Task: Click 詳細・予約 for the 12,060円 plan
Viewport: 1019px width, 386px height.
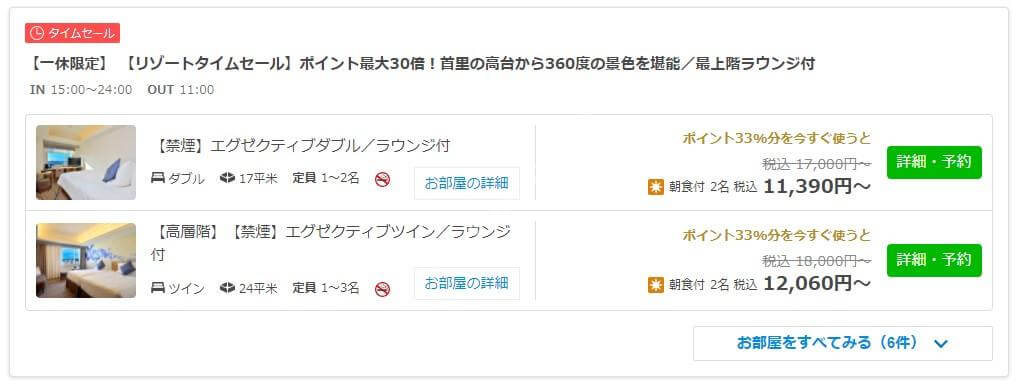Action: point(935,260)
